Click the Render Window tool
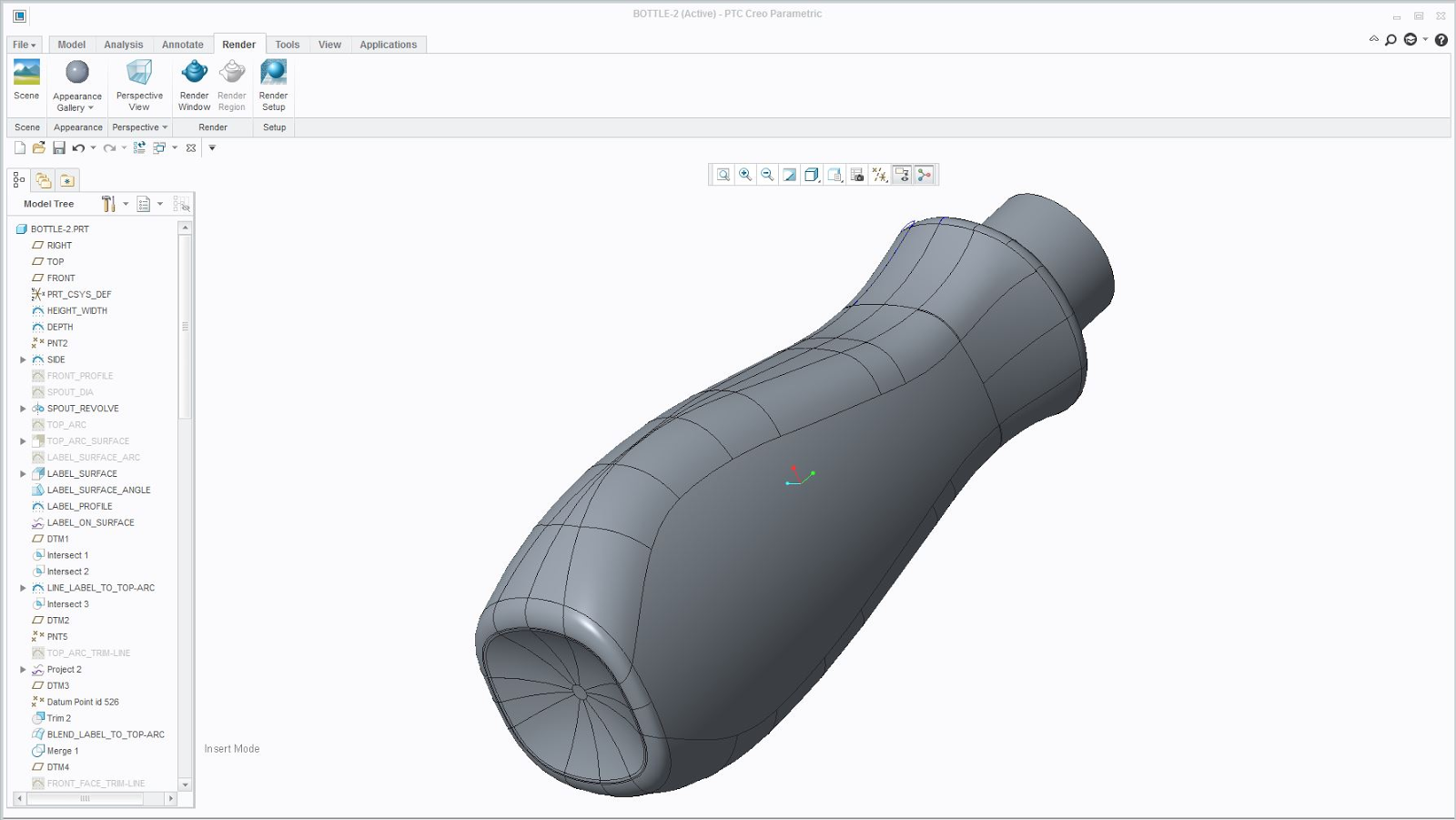The height and width of the screenshot is (820, 1456). (x=194, y=82)
